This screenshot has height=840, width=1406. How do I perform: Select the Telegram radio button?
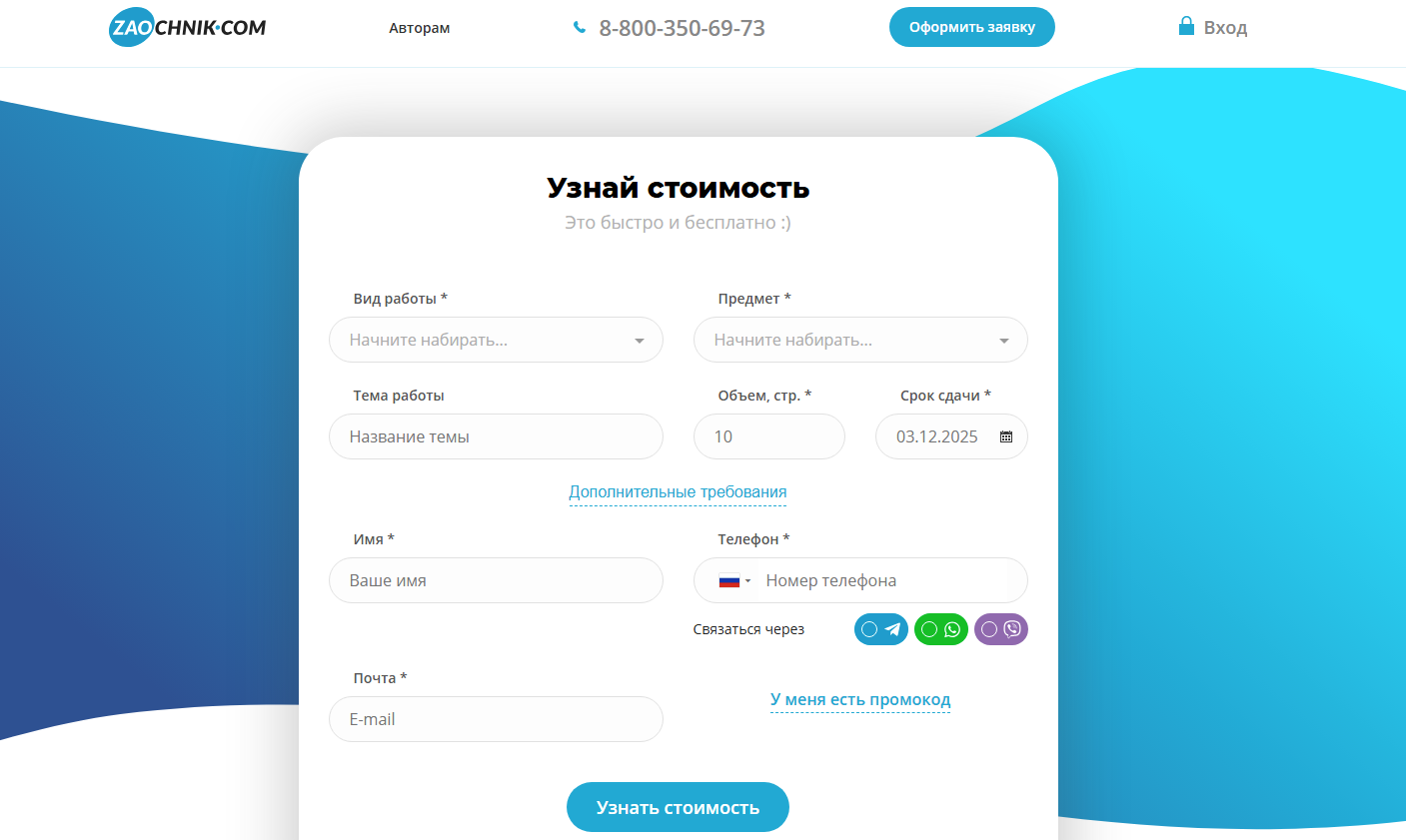click(869, 629)
